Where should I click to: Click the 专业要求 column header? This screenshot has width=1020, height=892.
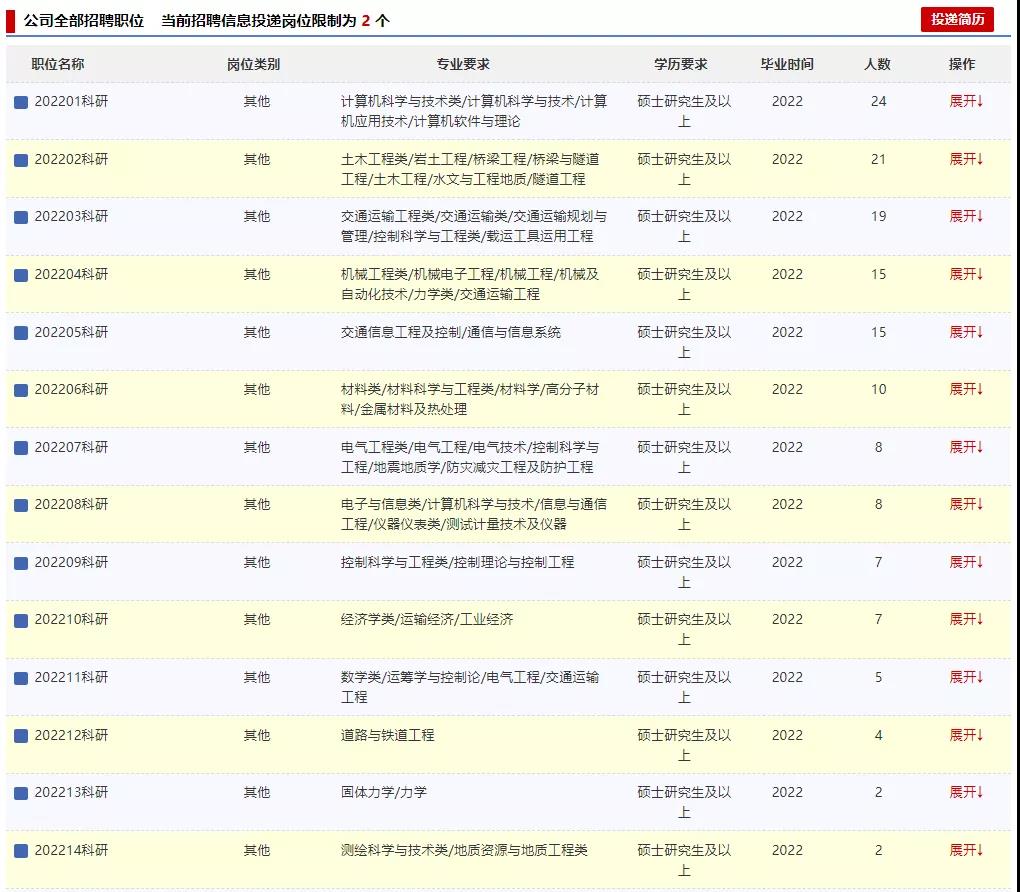click(463, 64)
